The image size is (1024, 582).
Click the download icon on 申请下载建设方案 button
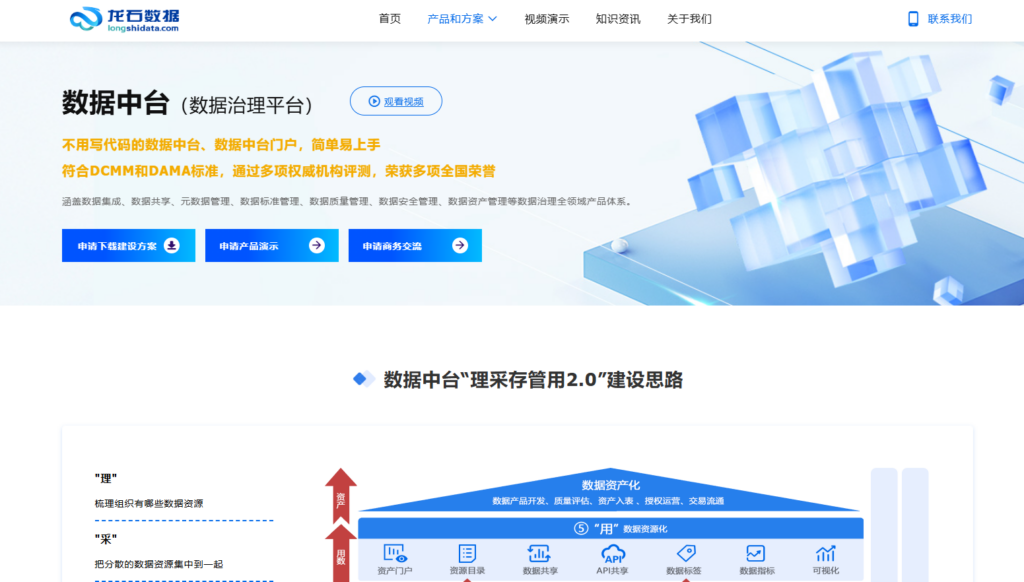[x=170, y=245]
